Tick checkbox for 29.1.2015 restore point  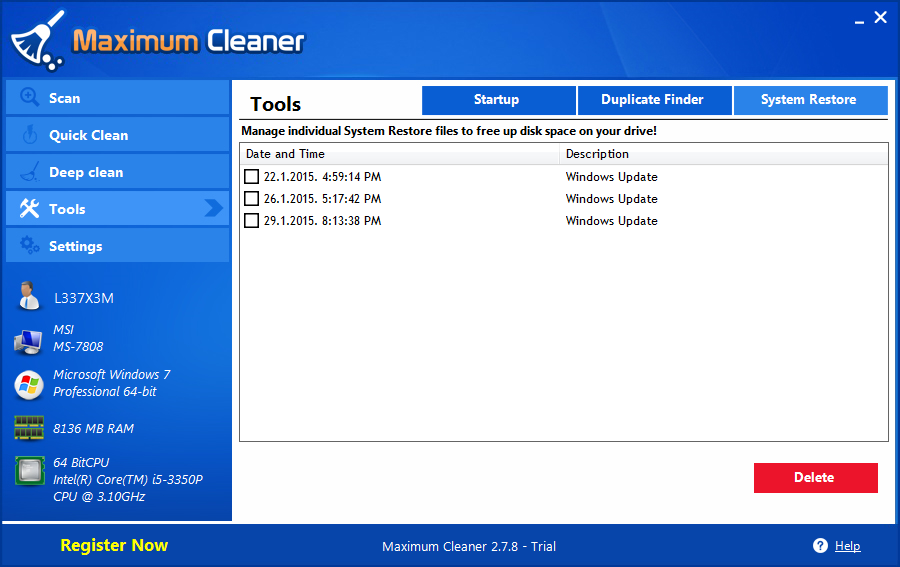(x=251, y=220)
